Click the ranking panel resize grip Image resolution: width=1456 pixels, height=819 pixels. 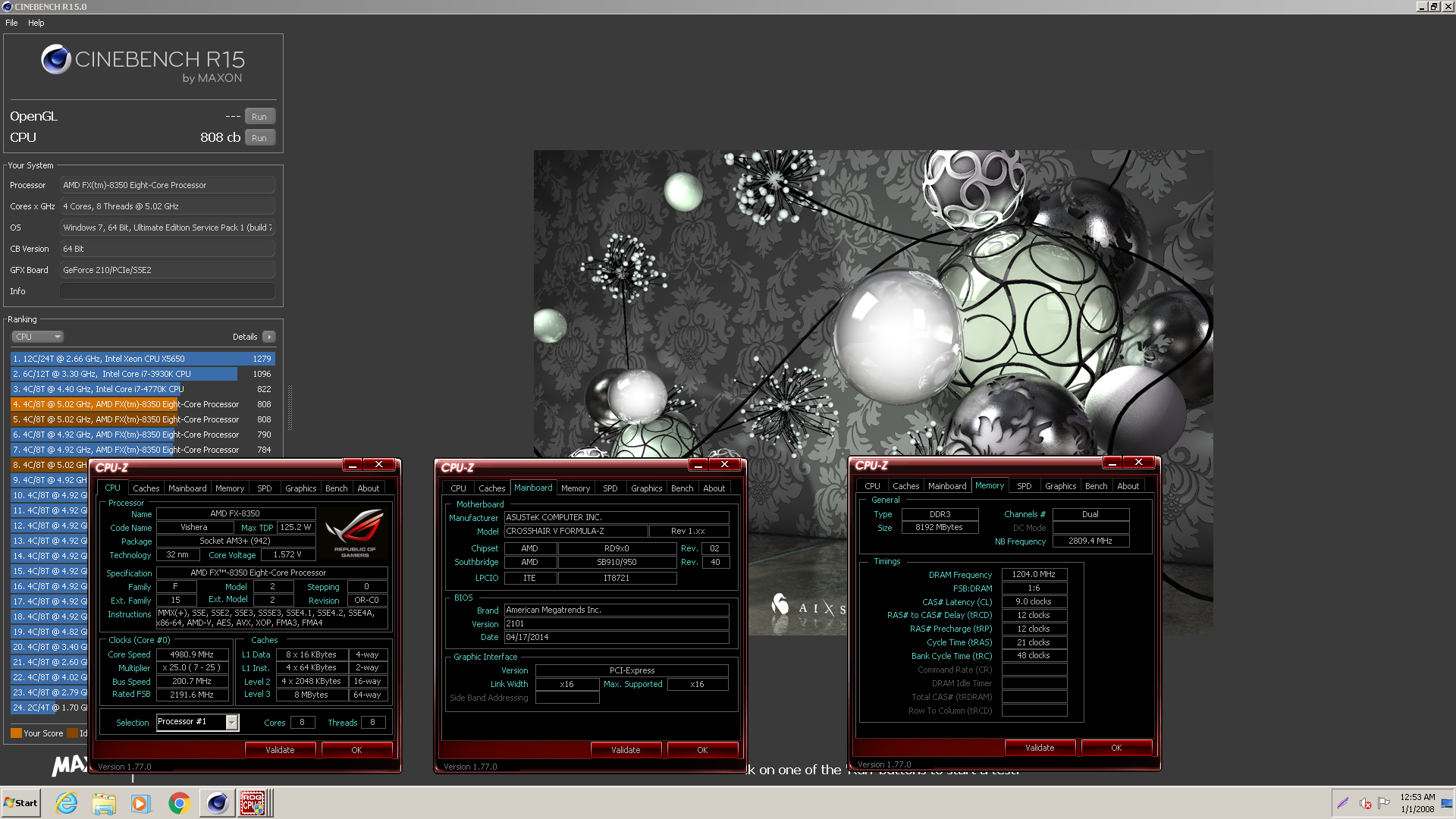290,407
